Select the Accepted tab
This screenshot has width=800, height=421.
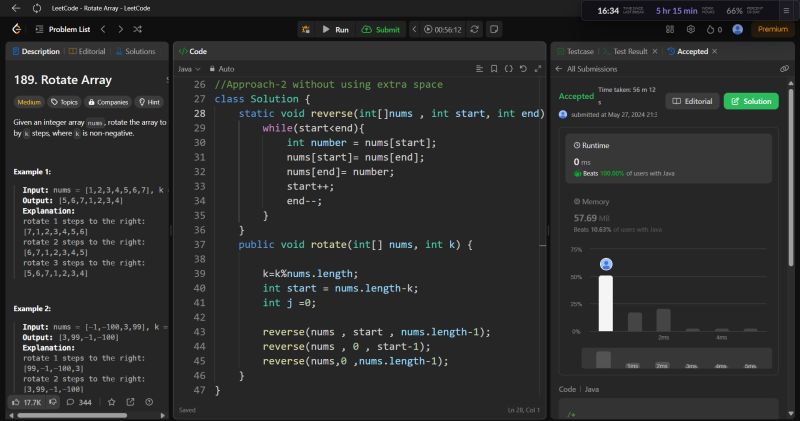[x=688, y=51]
